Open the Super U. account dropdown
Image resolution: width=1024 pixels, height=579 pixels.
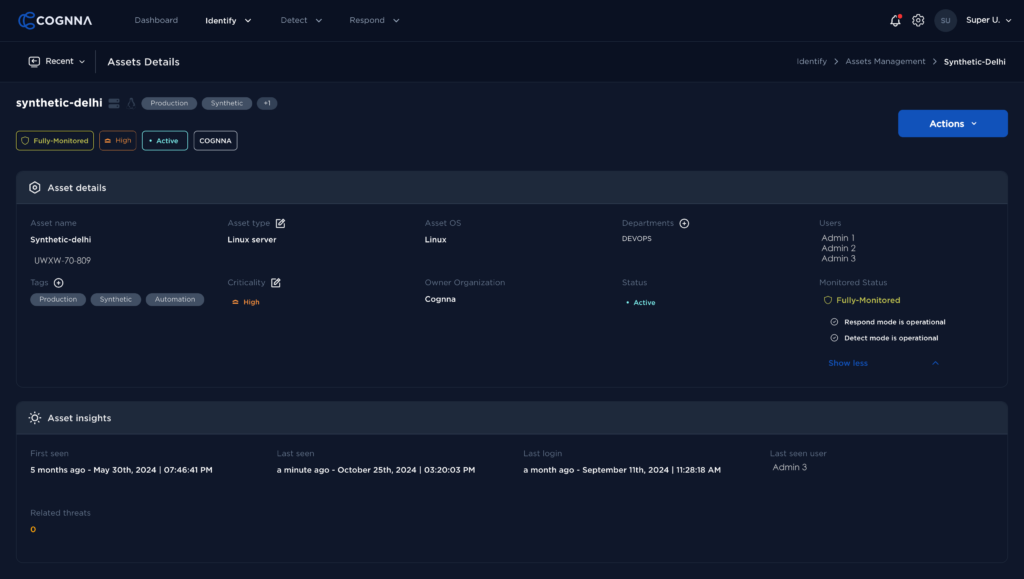coord(989,20)
